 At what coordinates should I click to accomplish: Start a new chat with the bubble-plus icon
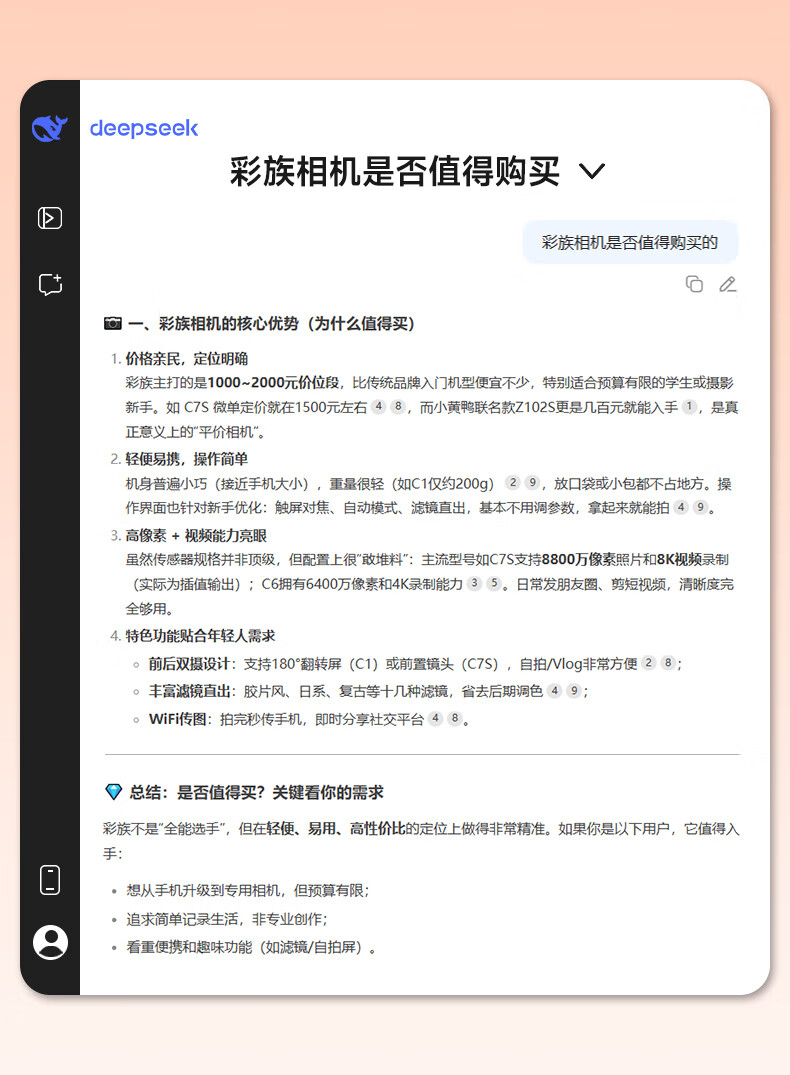point(50,284)
